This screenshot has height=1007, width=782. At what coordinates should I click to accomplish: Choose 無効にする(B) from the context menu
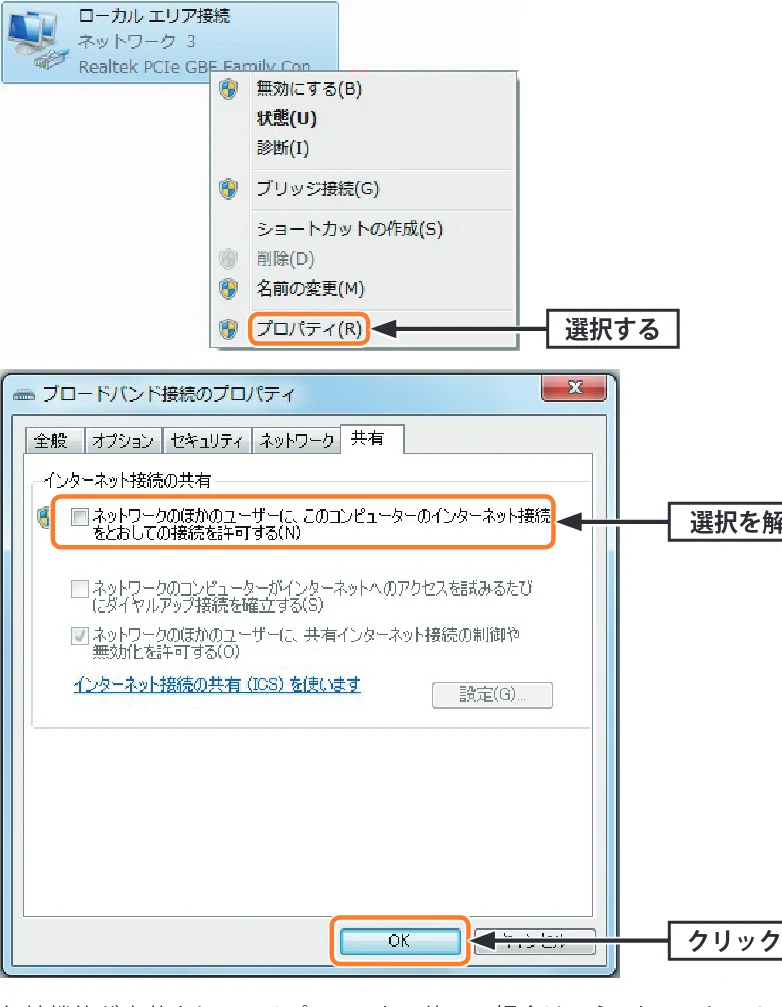tap(309, 89)
